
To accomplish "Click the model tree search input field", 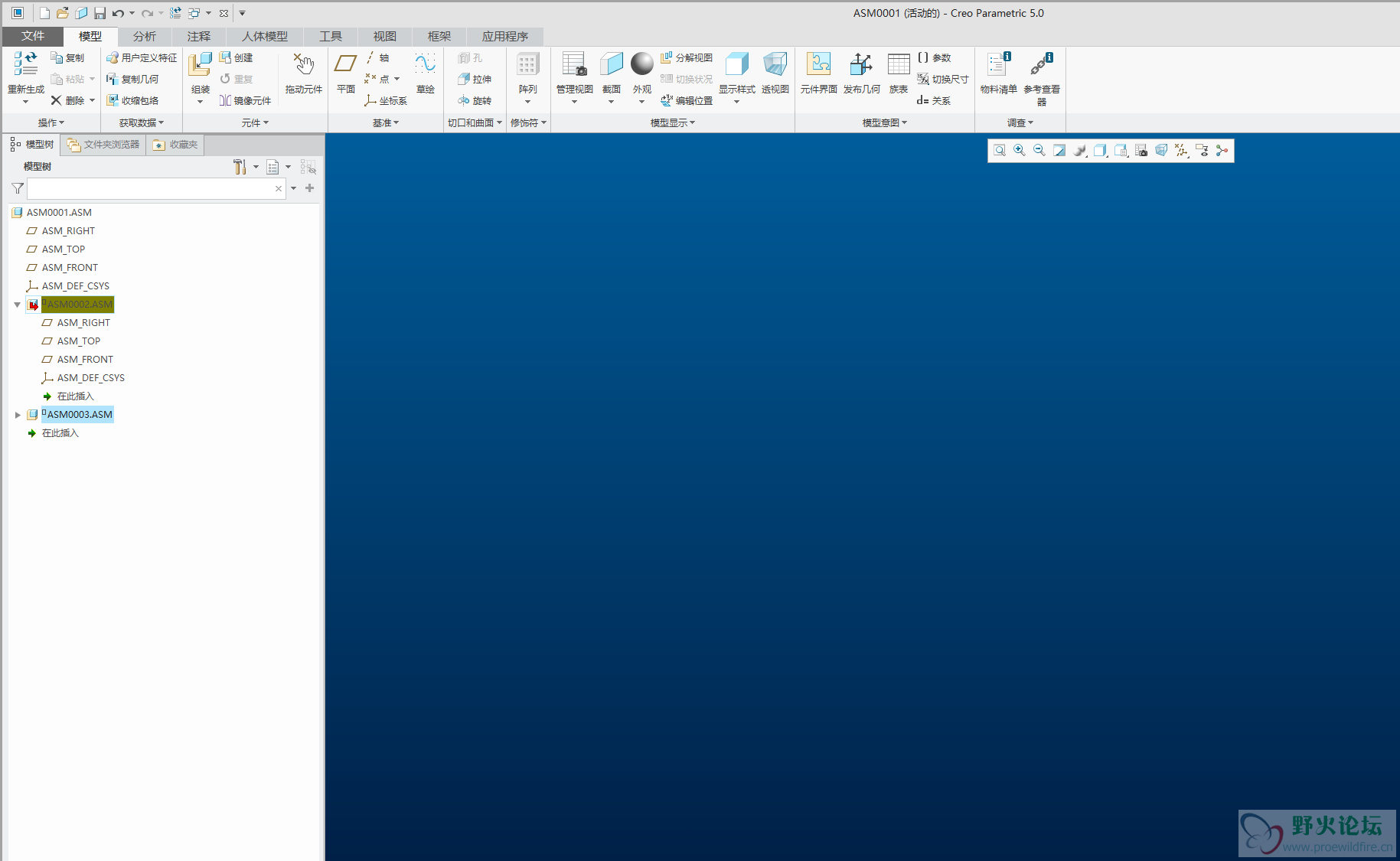I will [157, 188].
